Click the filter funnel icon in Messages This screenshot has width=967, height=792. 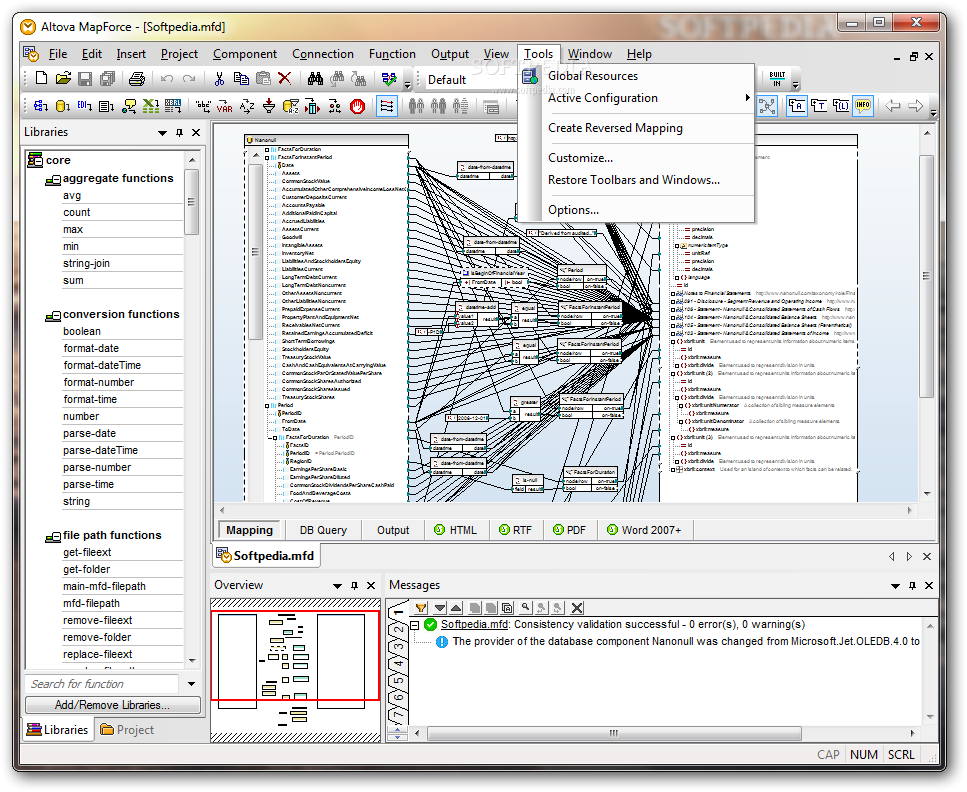(x=421, y=608)
